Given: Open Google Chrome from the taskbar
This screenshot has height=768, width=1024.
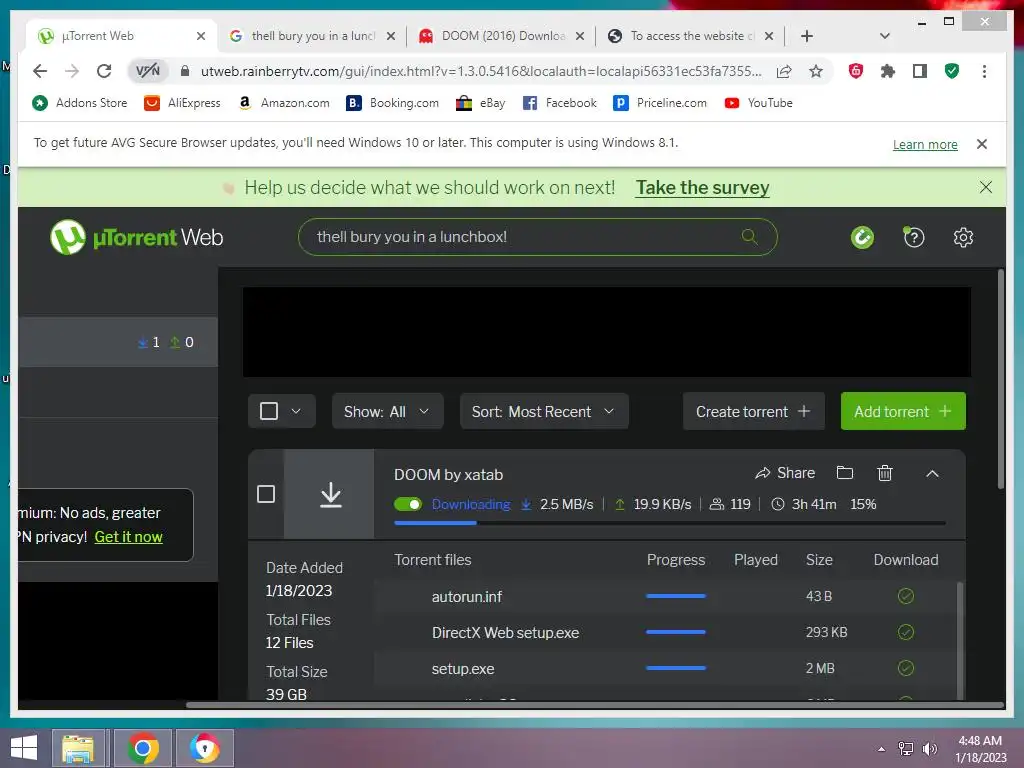Looking at the screenshot, I should point(142,748).
